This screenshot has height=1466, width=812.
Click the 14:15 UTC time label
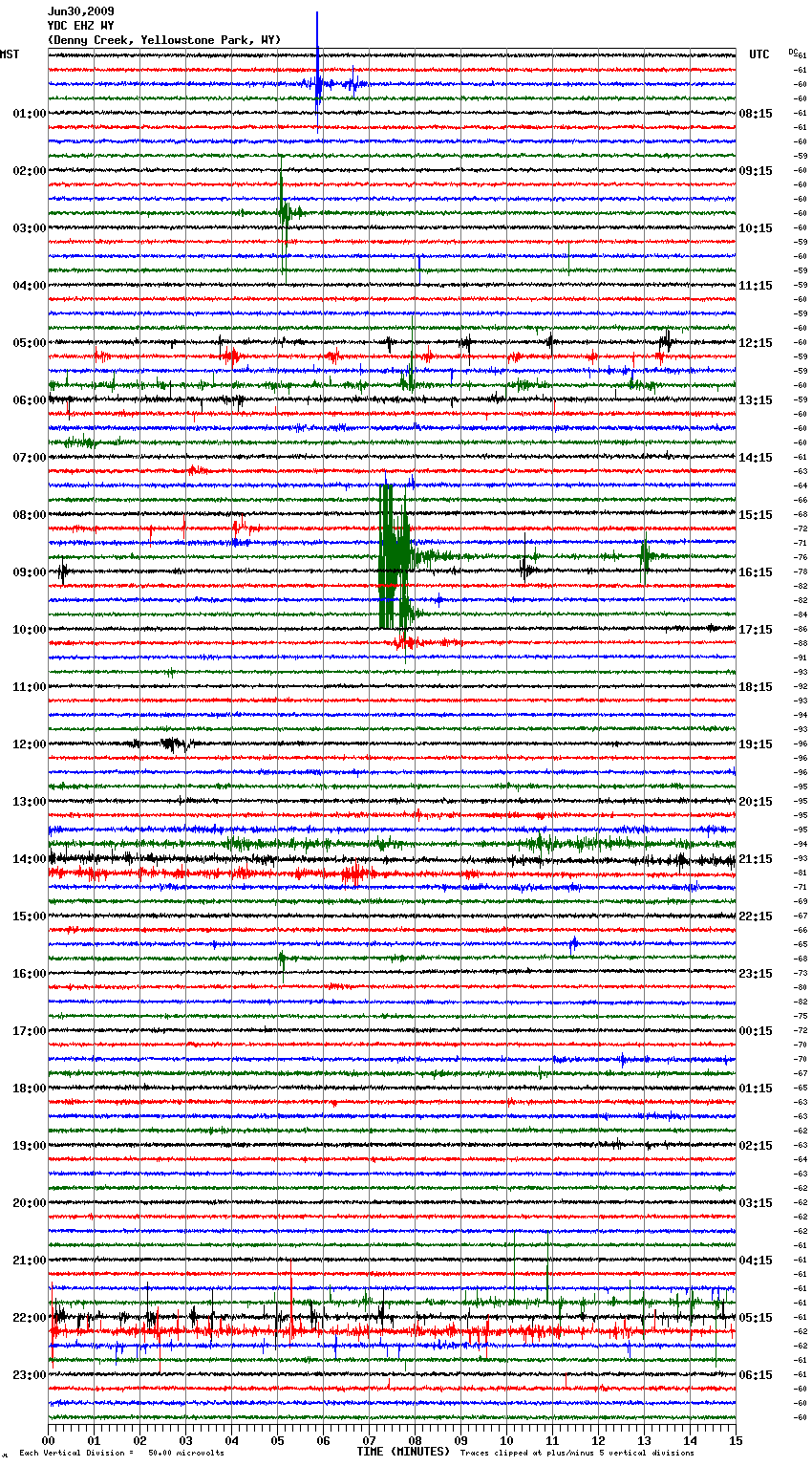[756, 458]
